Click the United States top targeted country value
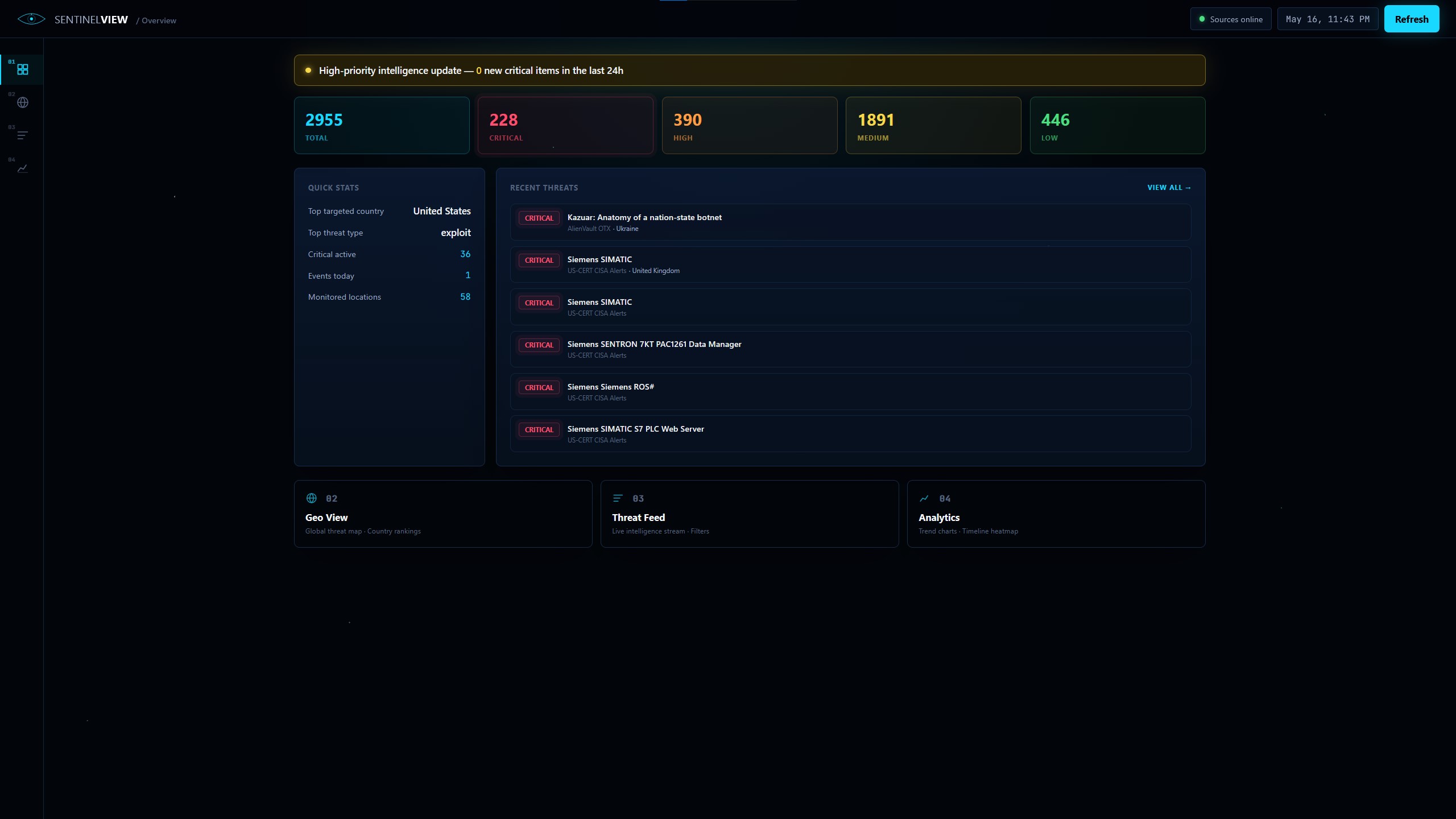The height and width of the screenshot is (819, 1456). (442, 211)
